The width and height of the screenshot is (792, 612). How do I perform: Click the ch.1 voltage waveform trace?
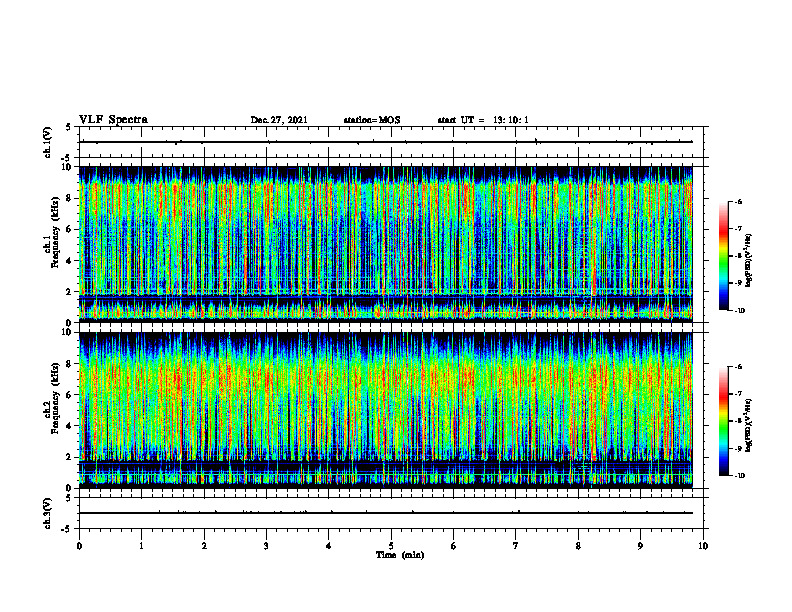[x=385, y=142]
